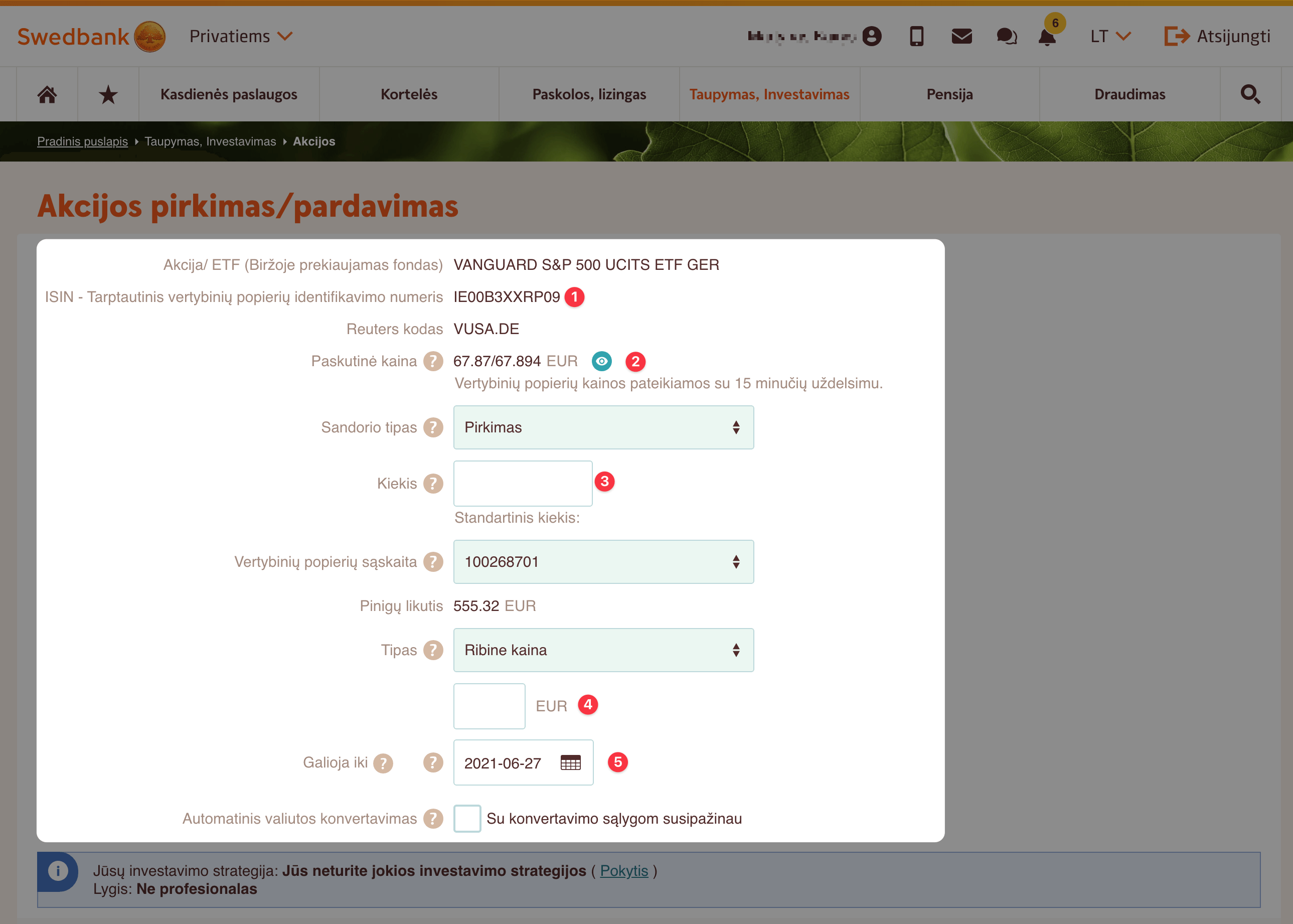This screenshot has height=924, width=1293.
Task: Show help for Kiekis
Action: coord(433,484)
